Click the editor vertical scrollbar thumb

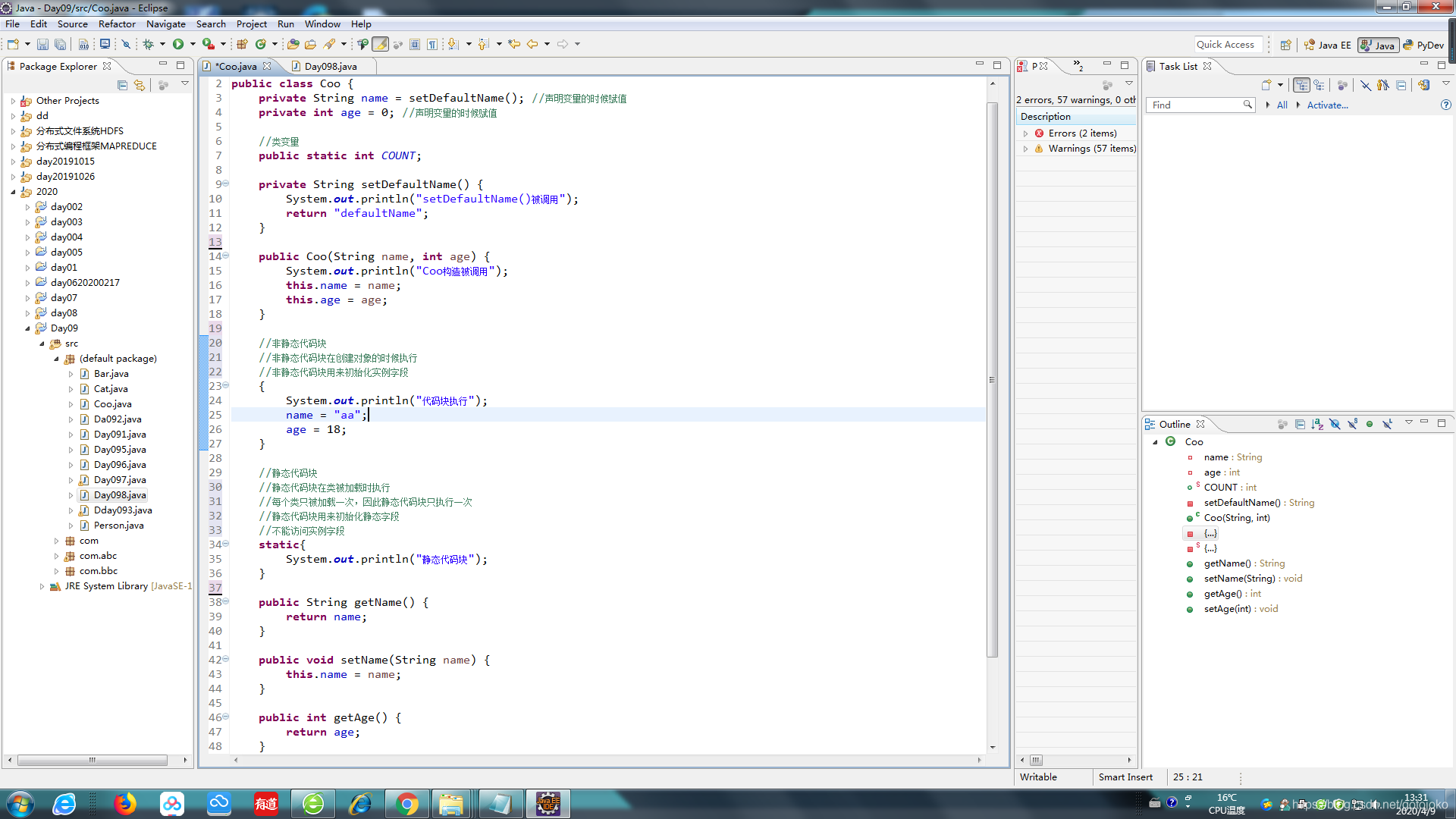pos(992,379)
